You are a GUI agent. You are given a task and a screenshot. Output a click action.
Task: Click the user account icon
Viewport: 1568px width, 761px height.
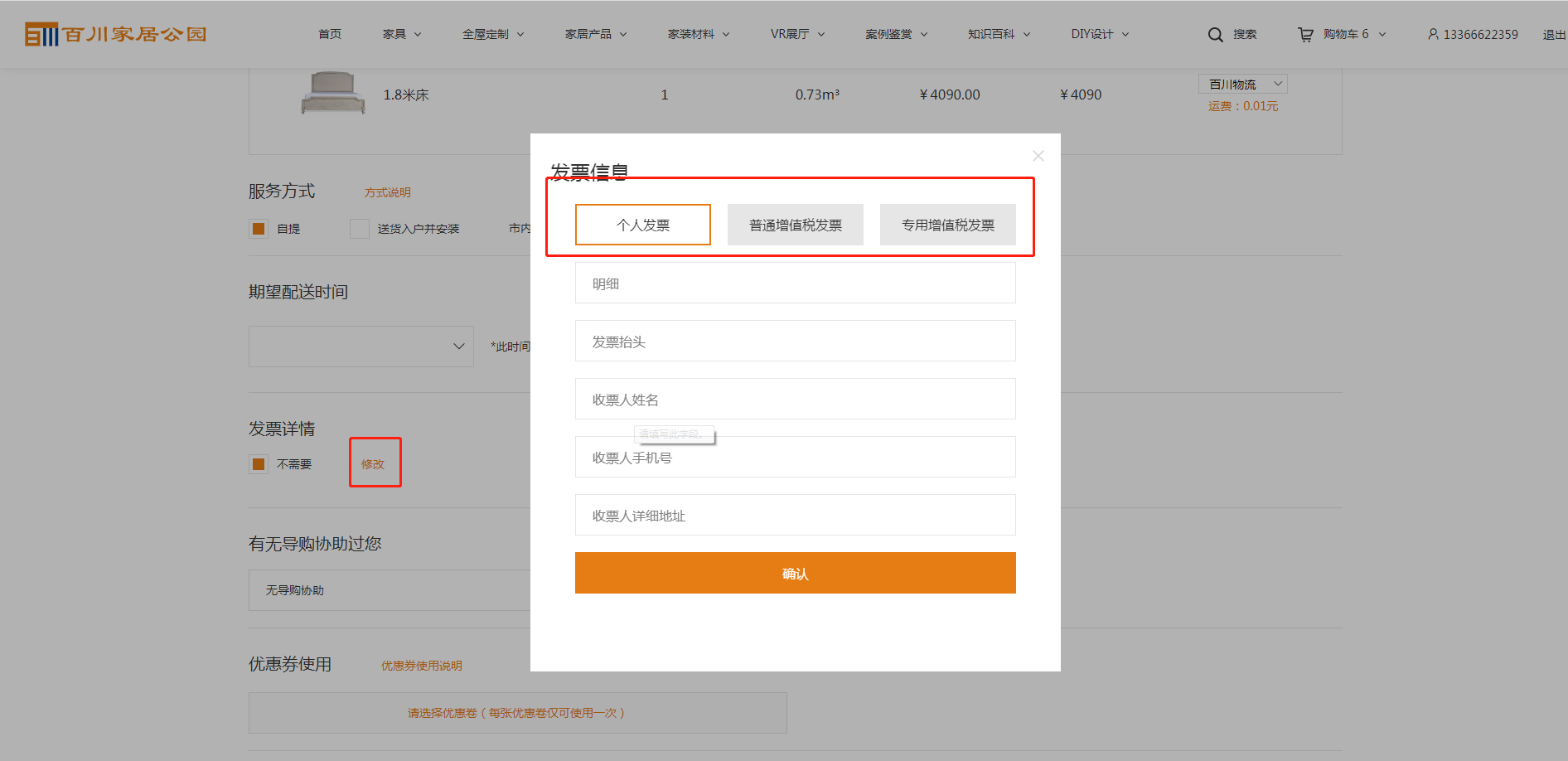coord(1433,34)
